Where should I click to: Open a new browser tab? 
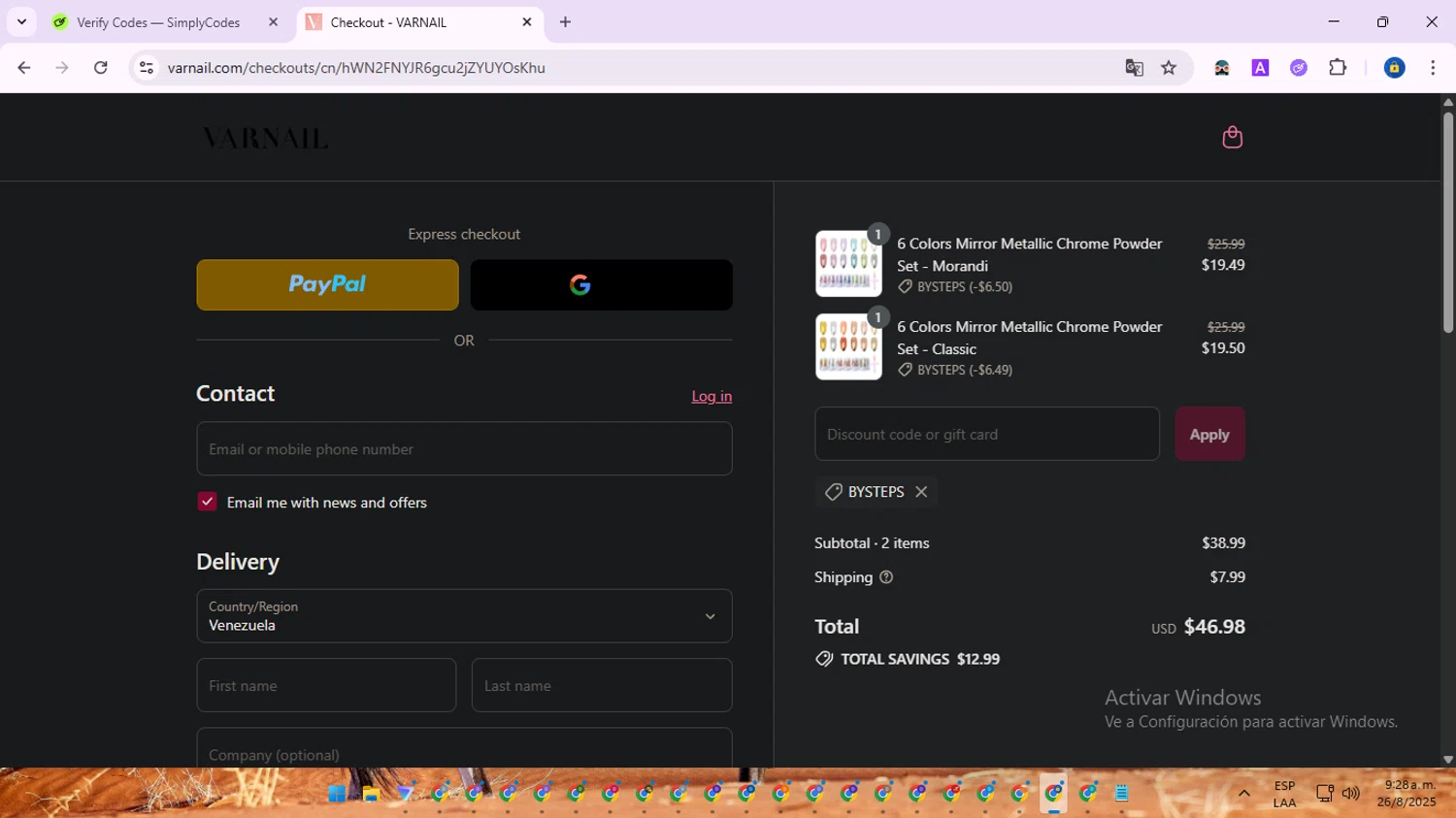click(x=566, y=21)
